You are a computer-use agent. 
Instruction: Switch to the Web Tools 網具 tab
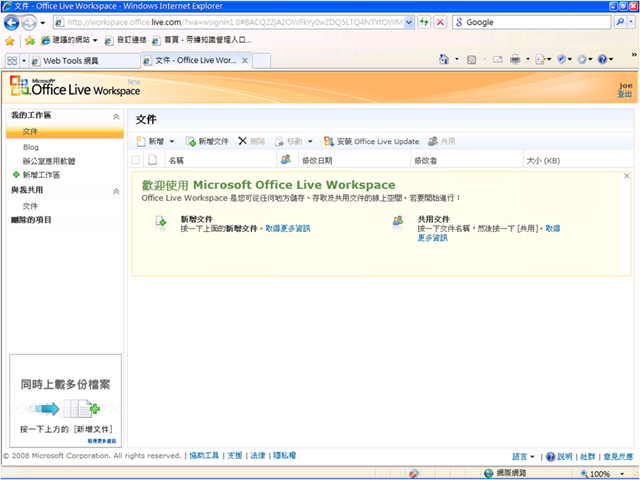click(x=84, y=61)
